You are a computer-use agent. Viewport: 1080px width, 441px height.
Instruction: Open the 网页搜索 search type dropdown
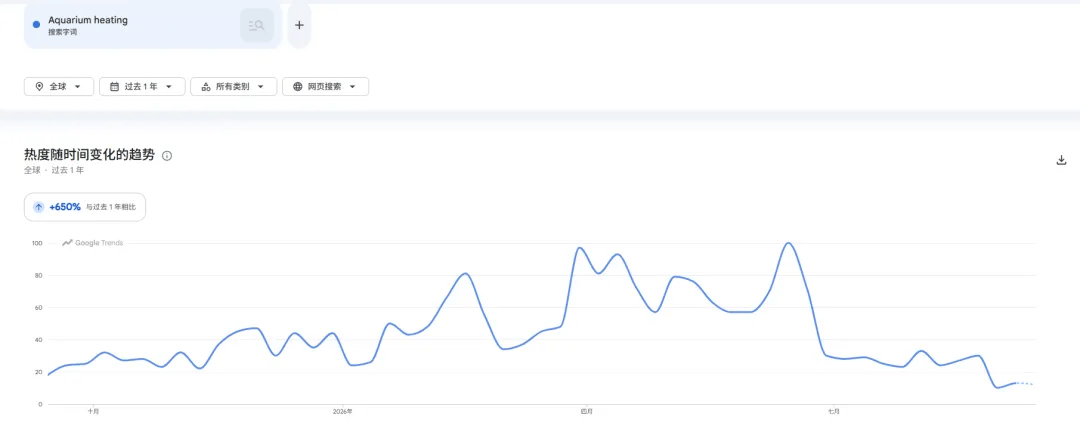(x=325, y=87)
